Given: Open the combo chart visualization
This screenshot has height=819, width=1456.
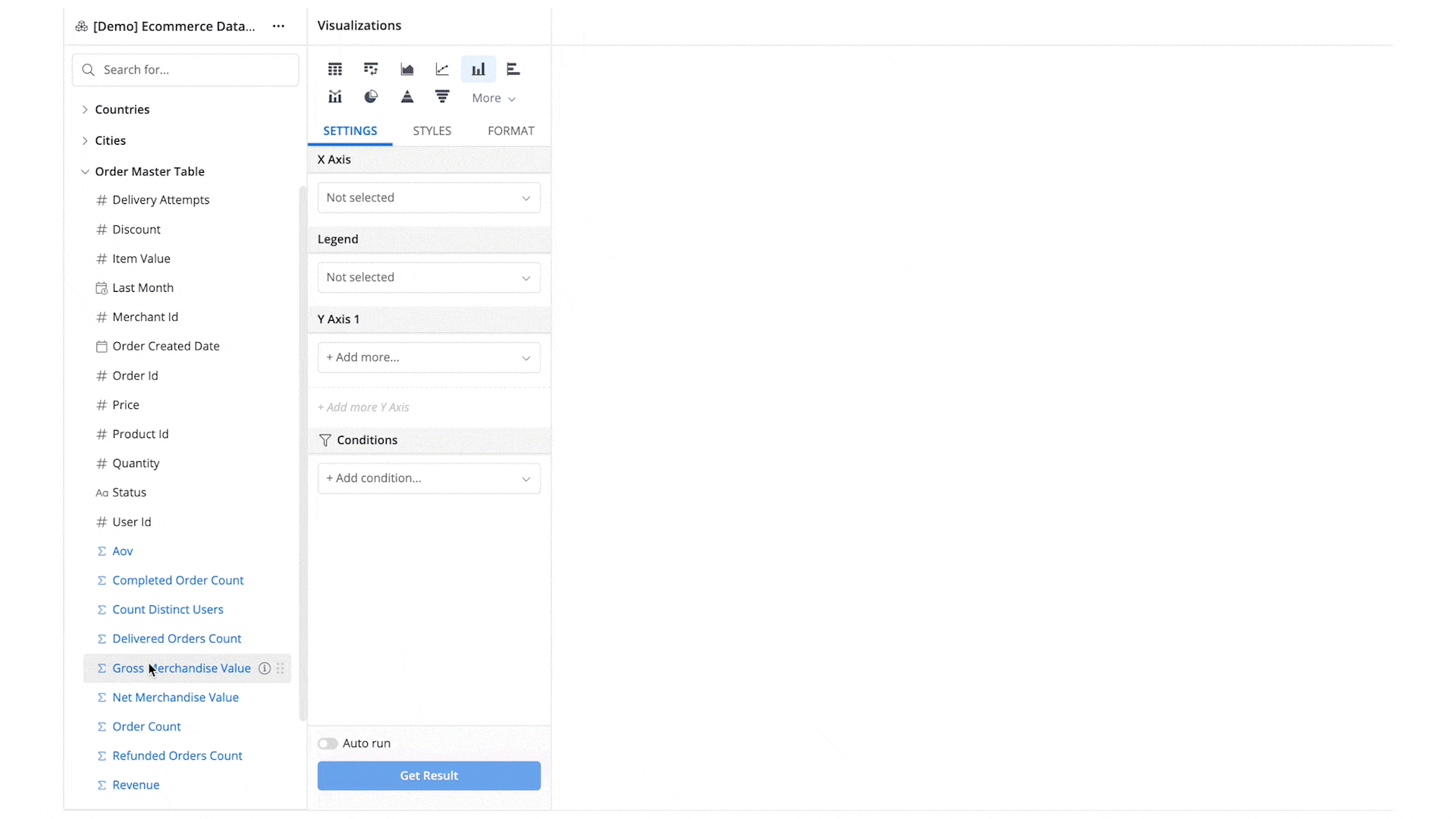Looking at the screenshot, I should click(334, 96).
